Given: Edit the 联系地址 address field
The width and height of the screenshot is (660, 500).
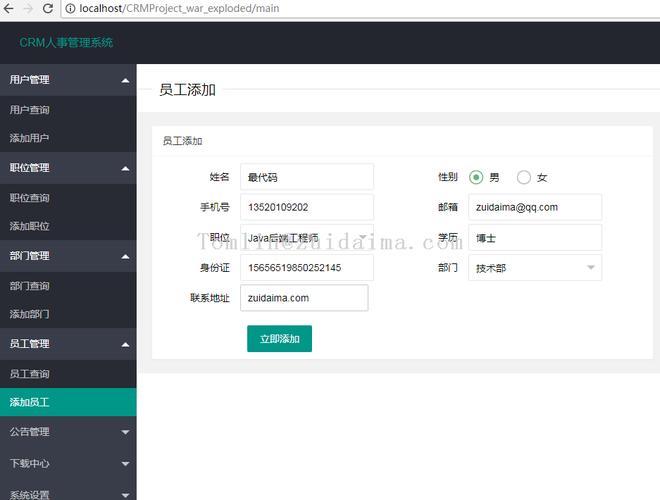Looking at the screenshot, I should click(304, 298).
